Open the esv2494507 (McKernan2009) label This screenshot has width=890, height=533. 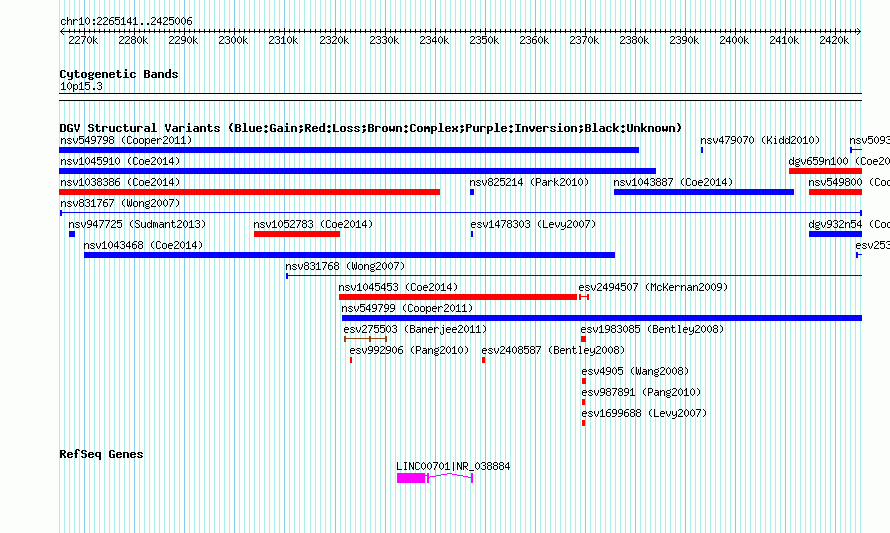click(653, 287)
